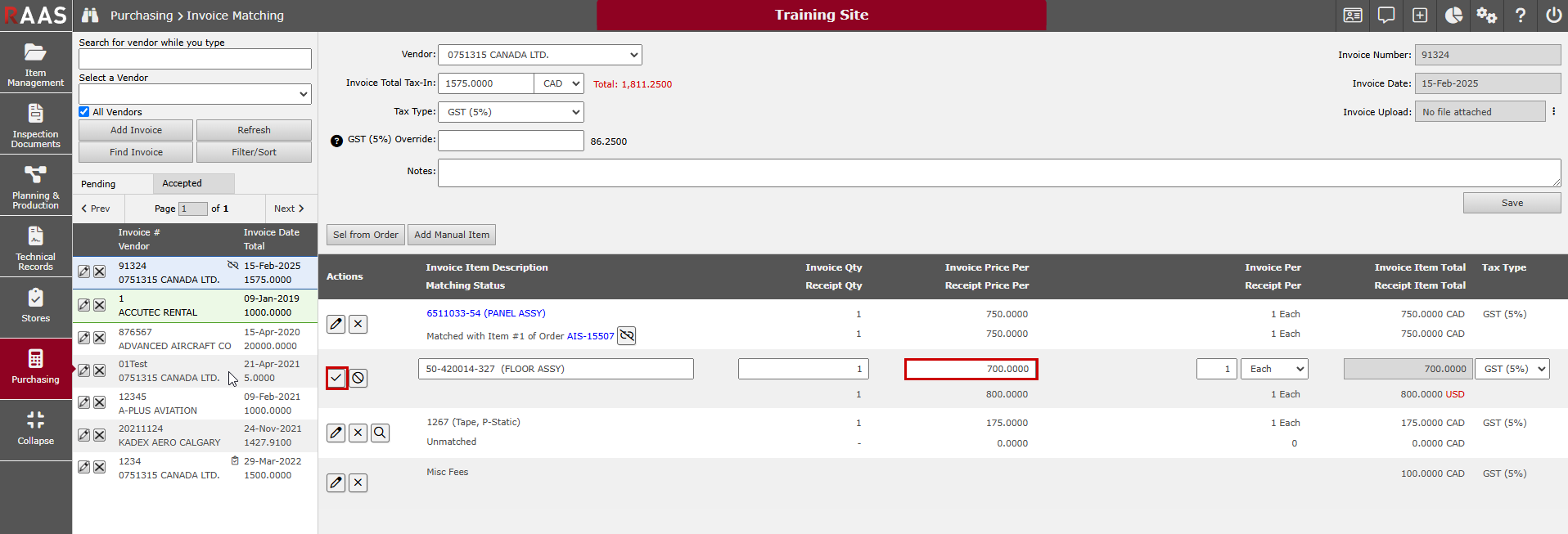Switch to the Accepted tab
1568x534 pixels.
(x=182, y=184)
